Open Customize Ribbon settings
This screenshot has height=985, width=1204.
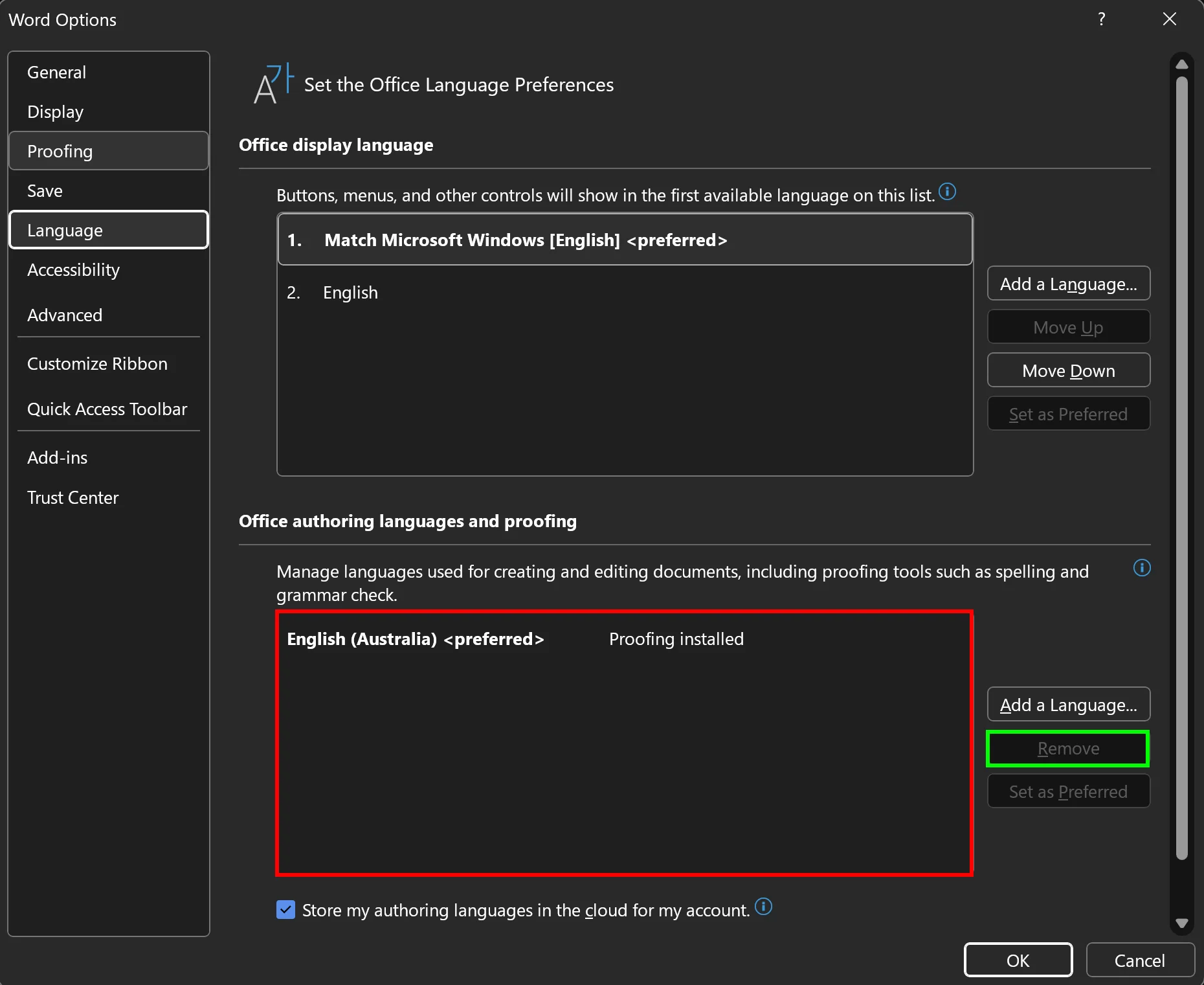coord(109,364)
